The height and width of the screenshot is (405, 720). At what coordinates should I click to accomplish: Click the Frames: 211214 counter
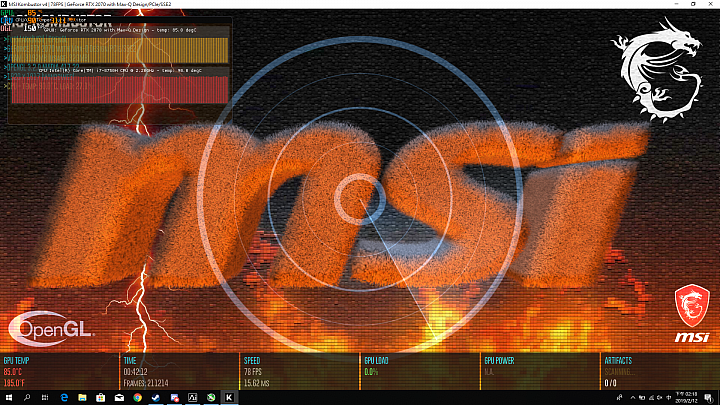(146, 383)
